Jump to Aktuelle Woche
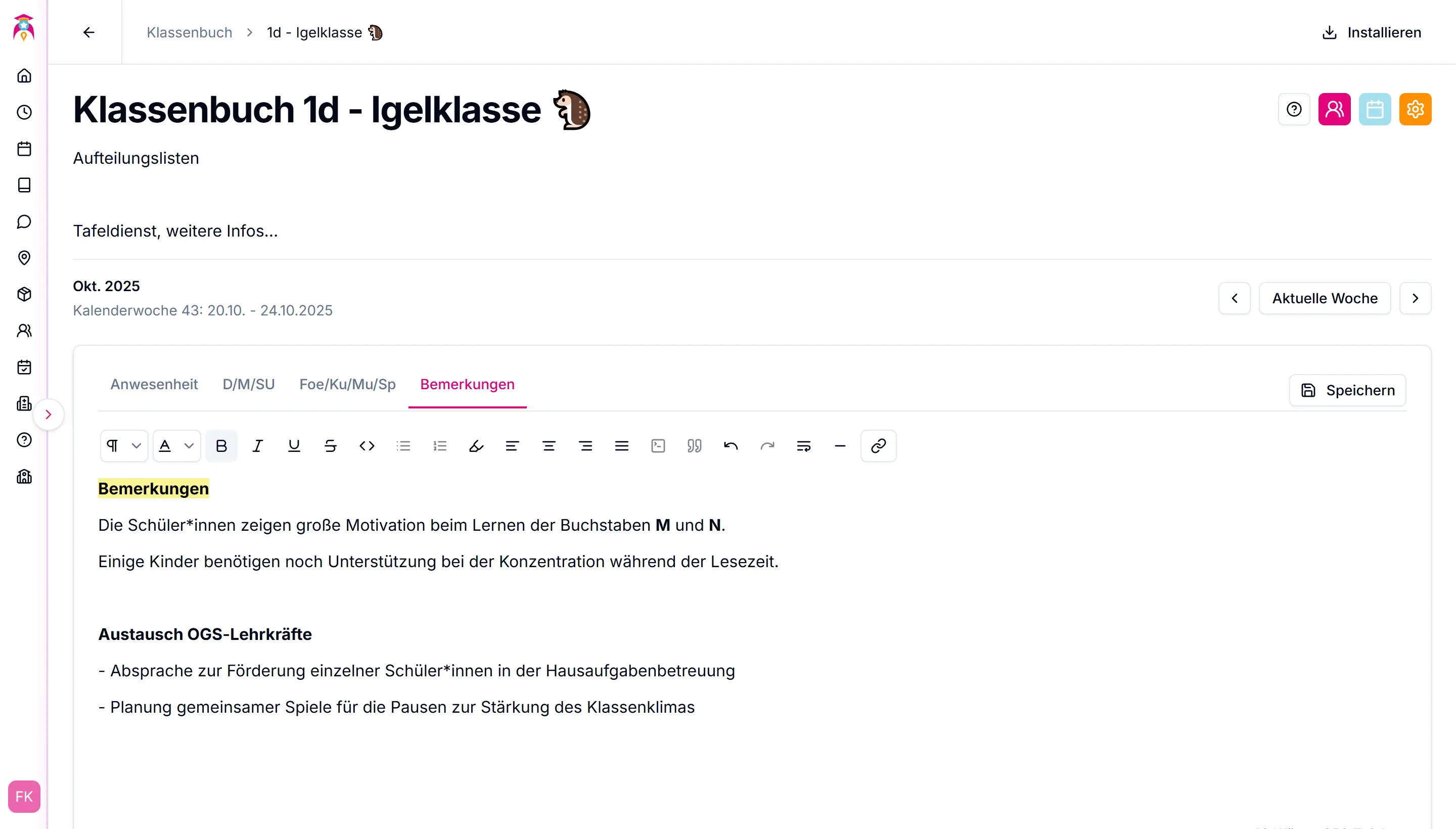Viewport: 1456px width, 829px height. (x=1325, y=298)
